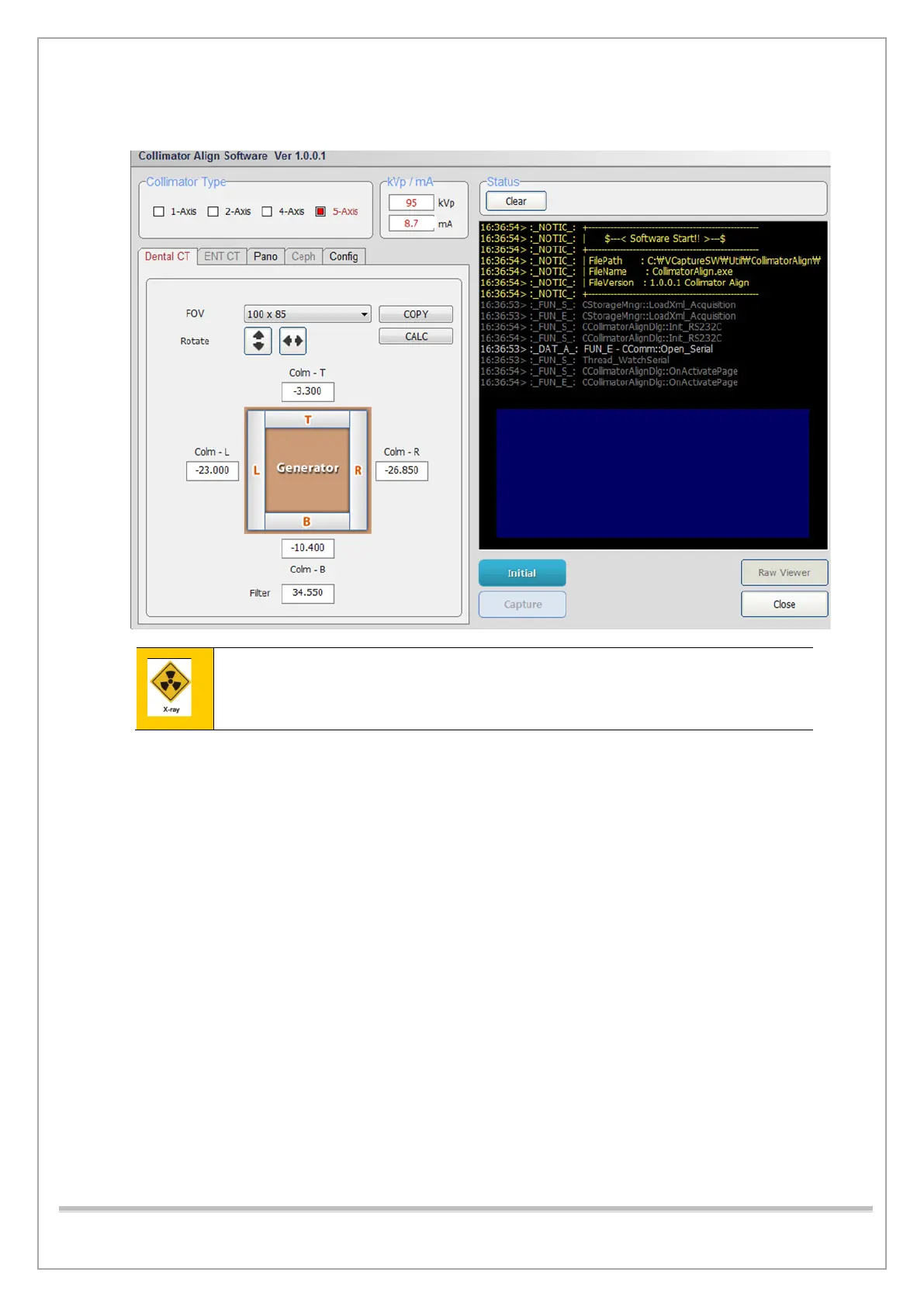Click the L side of generator diagram

[257, 470]
